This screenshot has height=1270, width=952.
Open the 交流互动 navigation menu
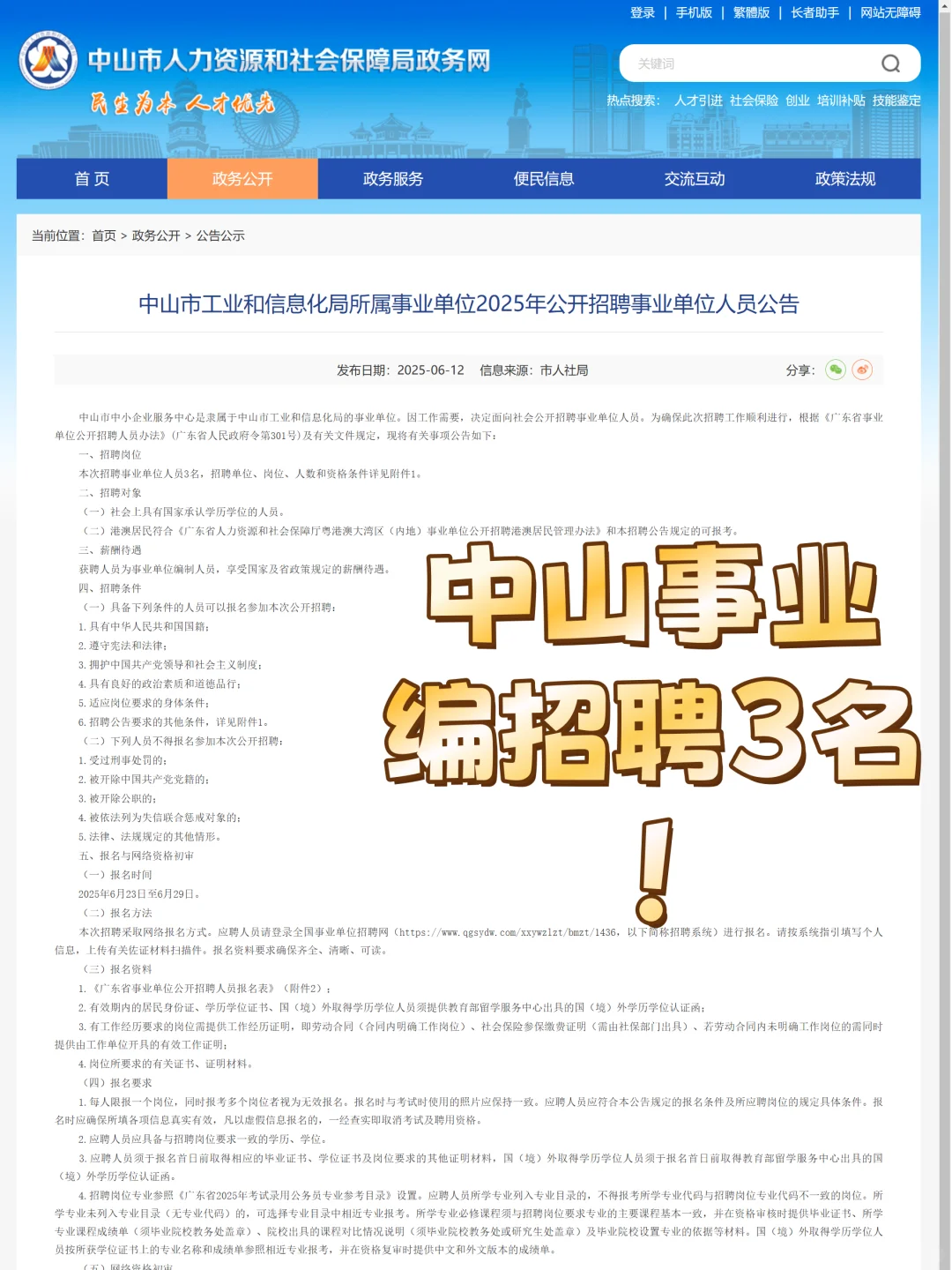point(695,178)
